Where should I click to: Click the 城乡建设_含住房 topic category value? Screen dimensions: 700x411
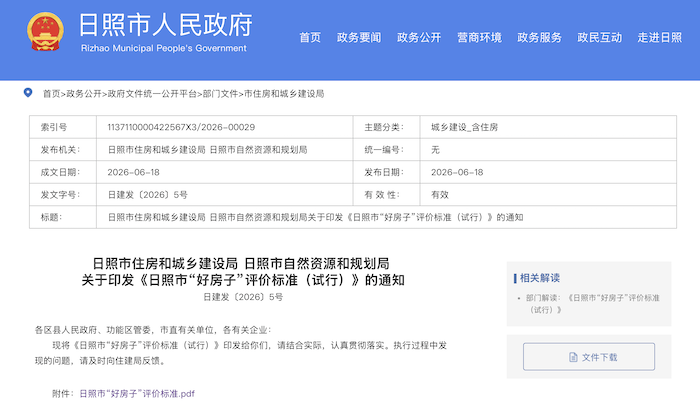click(x=464, y=127)
